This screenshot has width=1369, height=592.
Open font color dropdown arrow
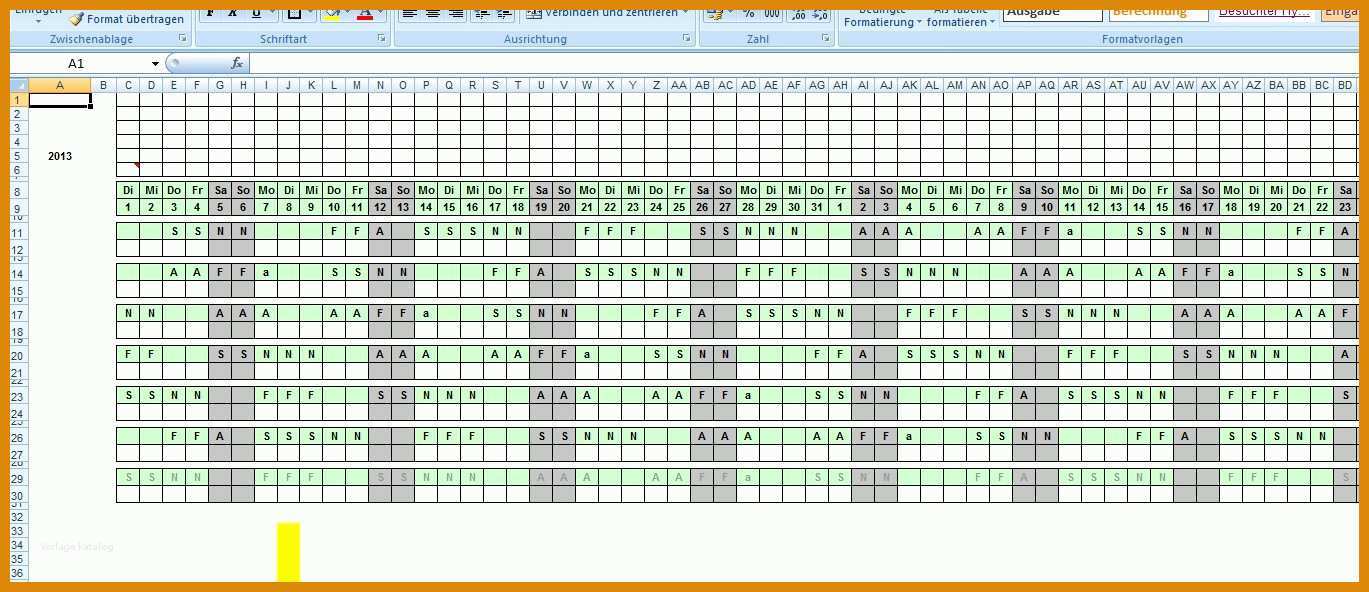pos(381,12)
